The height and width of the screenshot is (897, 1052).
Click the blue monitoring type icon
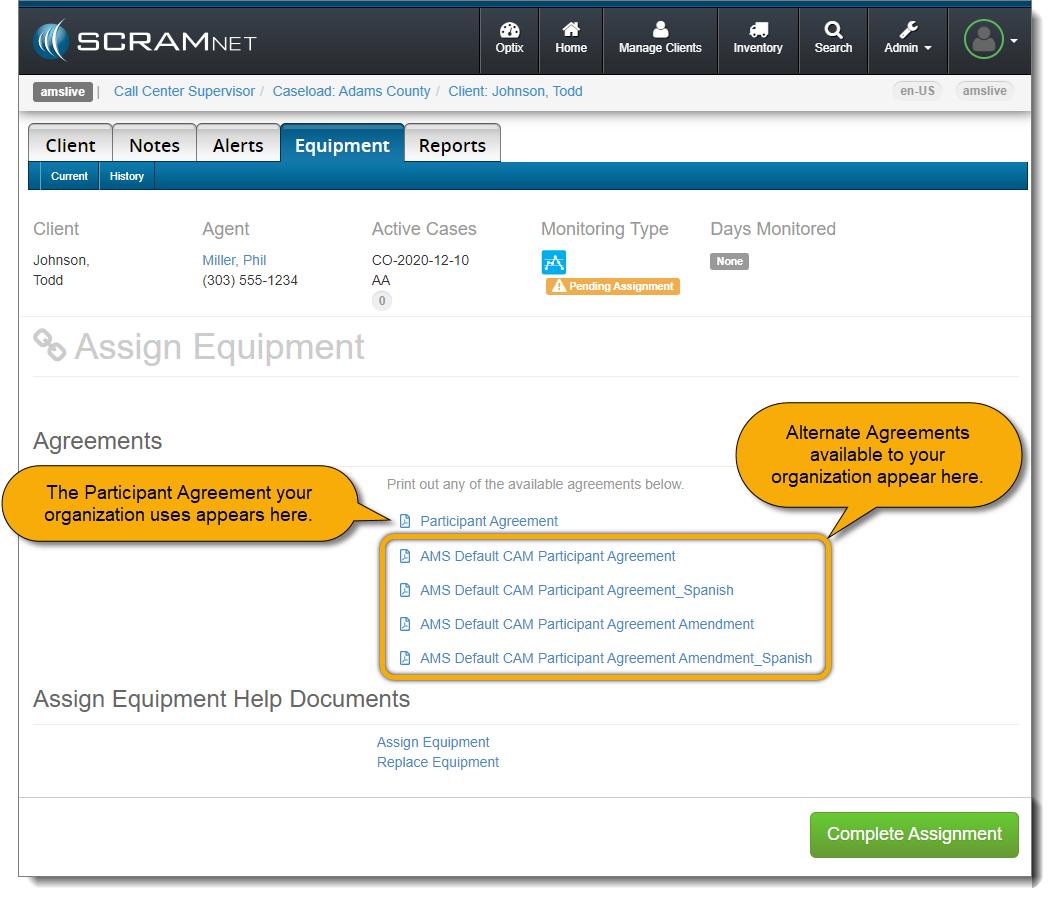click(x=554, y=262)
